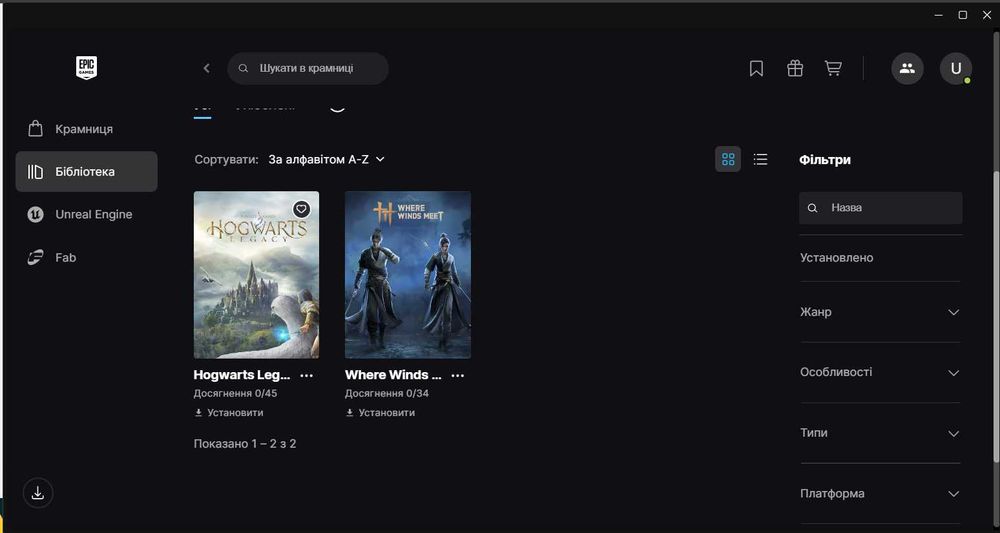The height and width of the screenshot is (533, 1000).
Task: Click the Epic Games logo
Action: tap(86, 68)
